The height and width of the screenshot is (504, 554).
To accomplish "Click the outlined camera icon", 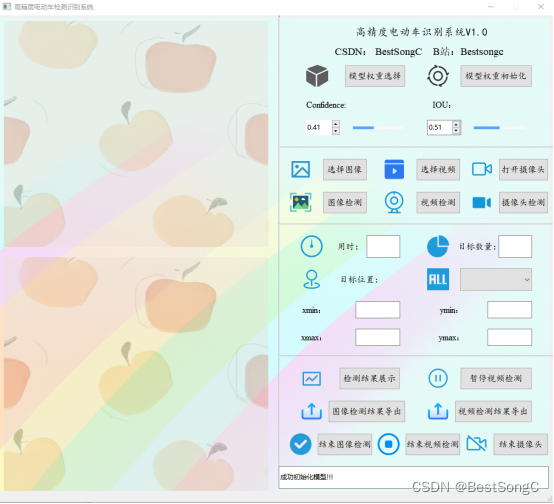I will (x=482, y=169).
